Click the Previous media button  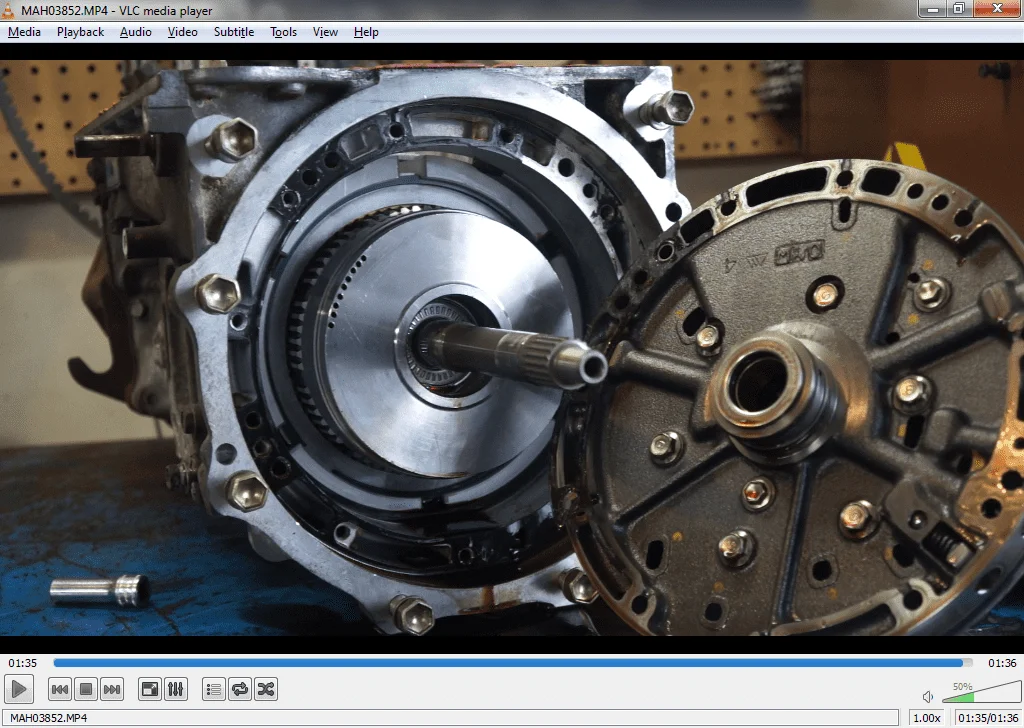60,689
